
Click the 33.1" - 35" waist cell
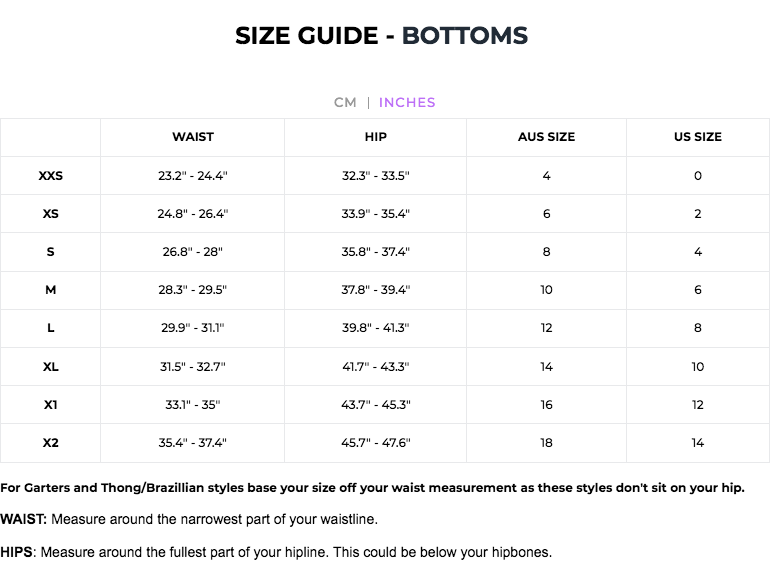(193, 405)
